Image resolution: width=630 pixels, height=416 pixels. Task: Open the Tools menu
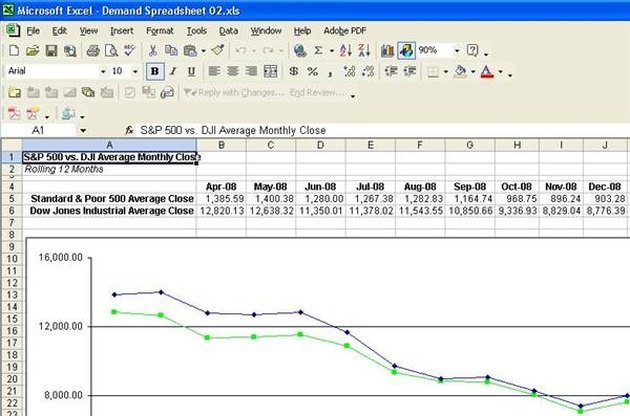click(196, 31)
